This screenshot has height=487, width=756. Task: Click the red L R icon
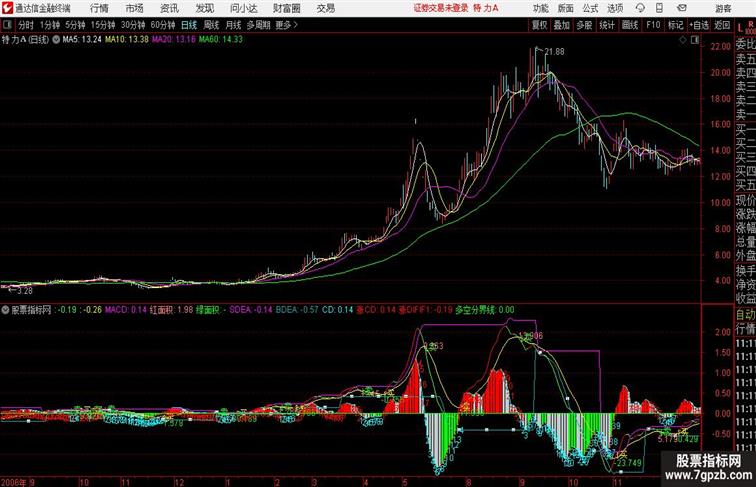tap(745, 28)
